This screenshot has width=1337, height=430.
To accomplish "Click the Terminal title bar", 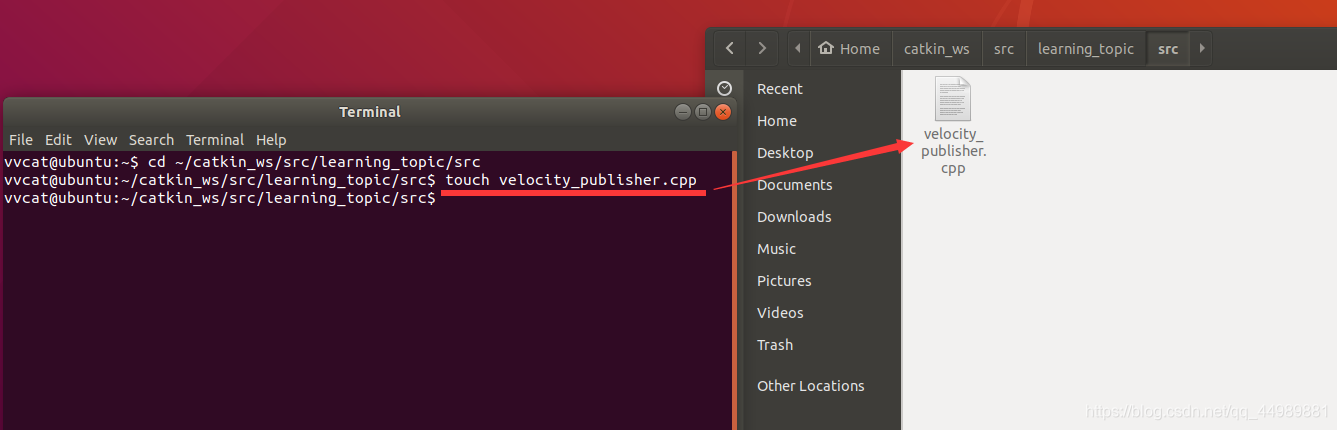I will point(370,112).
